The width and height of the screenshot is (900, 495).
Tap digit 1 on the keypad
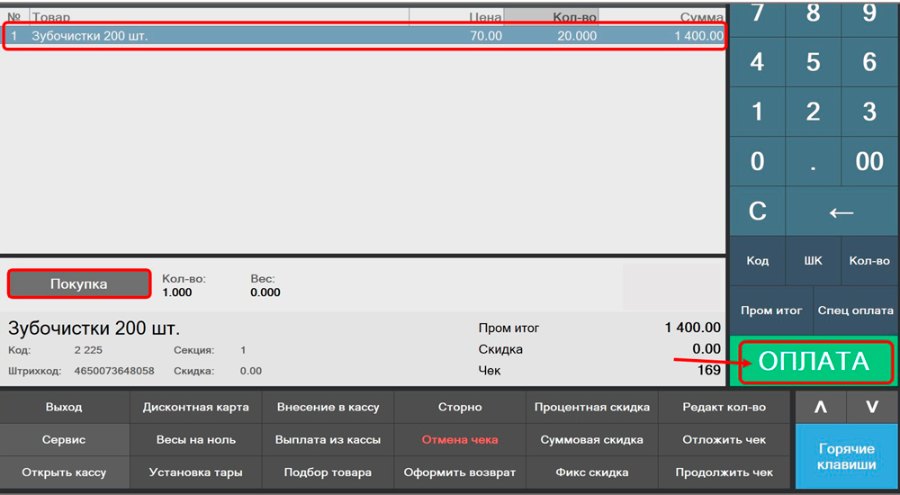tap(757, 111)
